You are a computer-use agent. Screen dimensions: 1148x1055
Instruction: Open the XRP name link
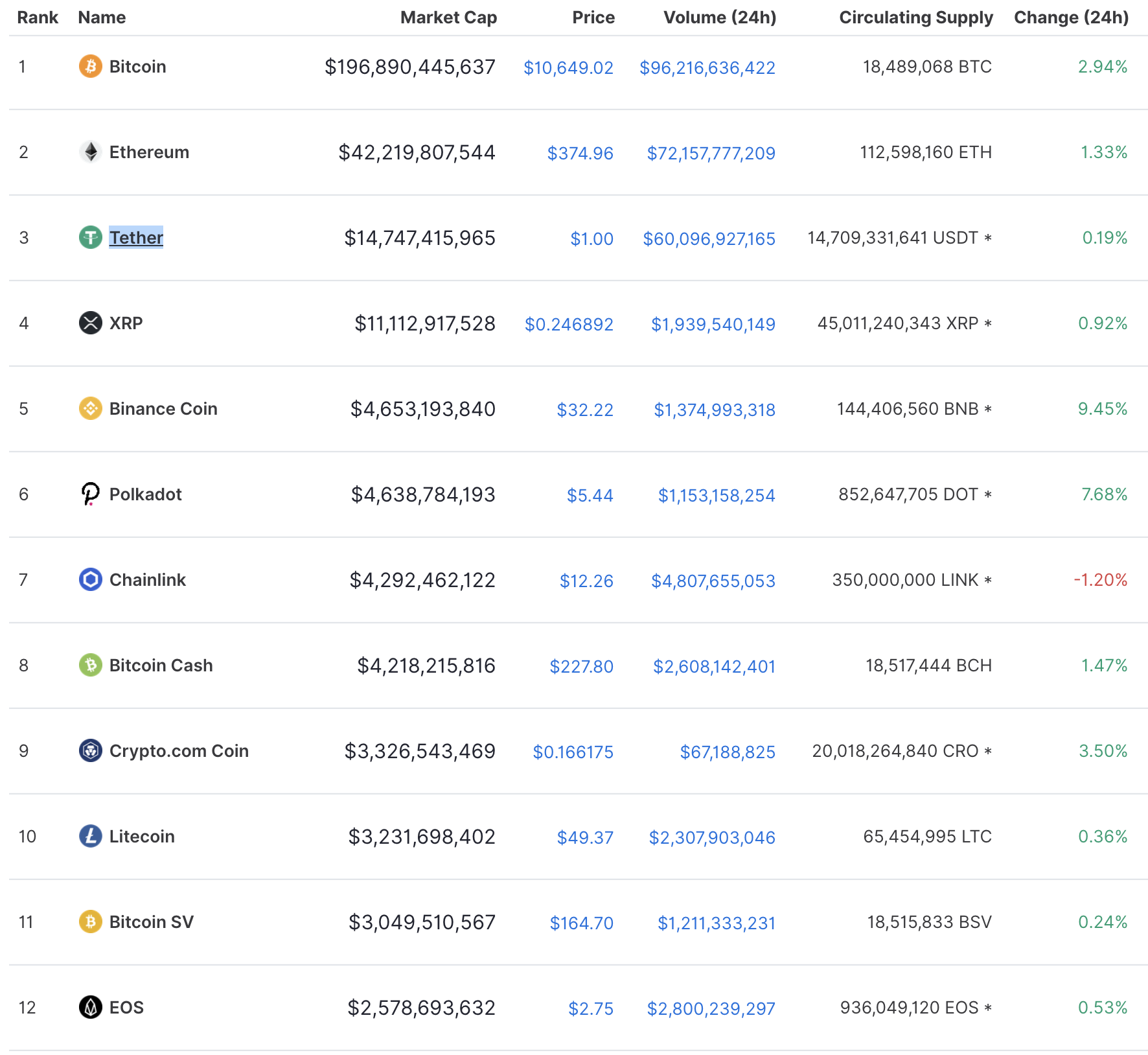pyautogui.click(x=126, y=323)
